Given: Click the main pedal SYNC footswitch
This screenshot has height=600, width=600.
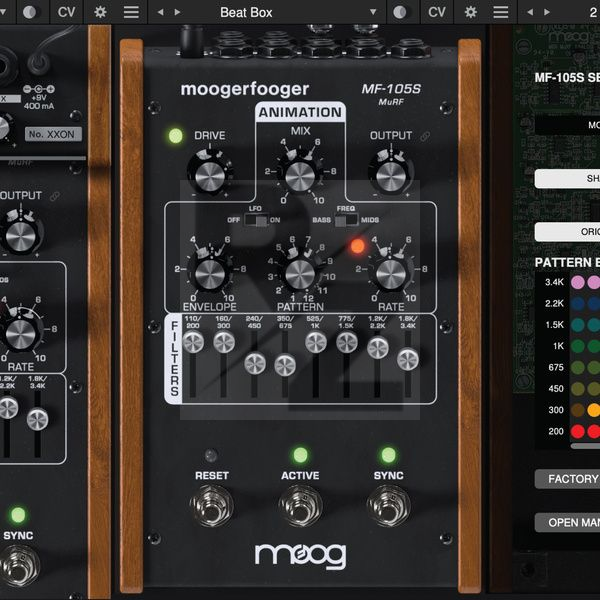Looking at the screenshot, I should 388,505.
